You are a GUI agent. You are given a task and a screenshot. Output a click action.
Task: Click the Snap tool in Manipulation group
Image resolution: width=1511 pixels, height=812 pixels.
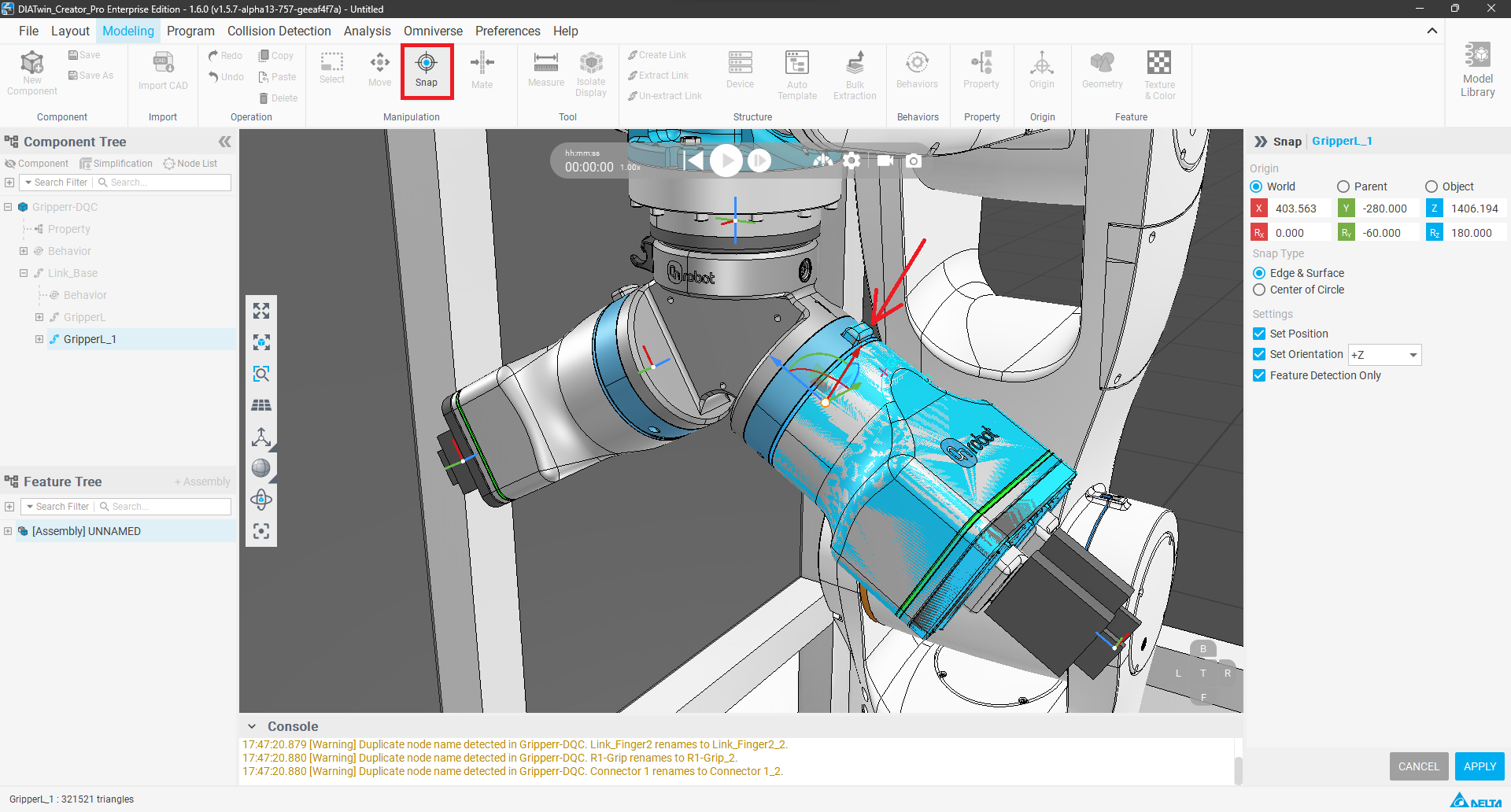click(x=427, y=70)
